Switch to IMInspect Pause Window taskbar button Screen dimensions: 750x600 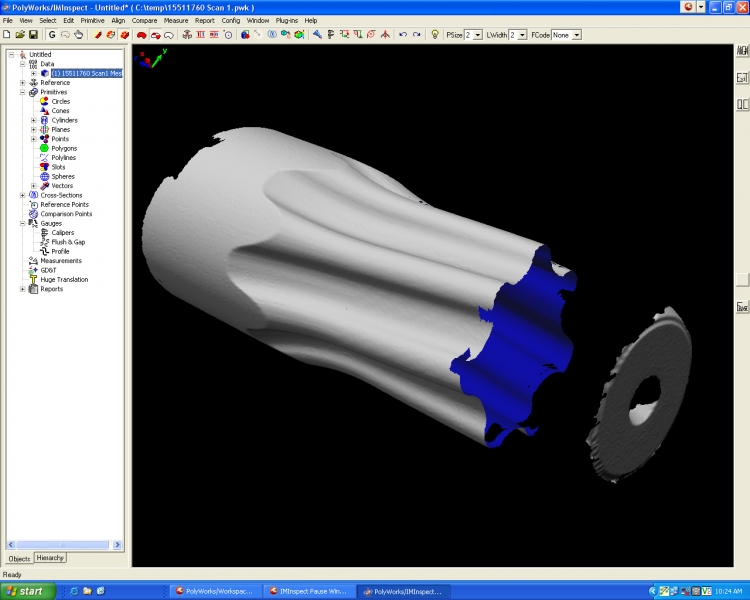(x=308, y=591)
